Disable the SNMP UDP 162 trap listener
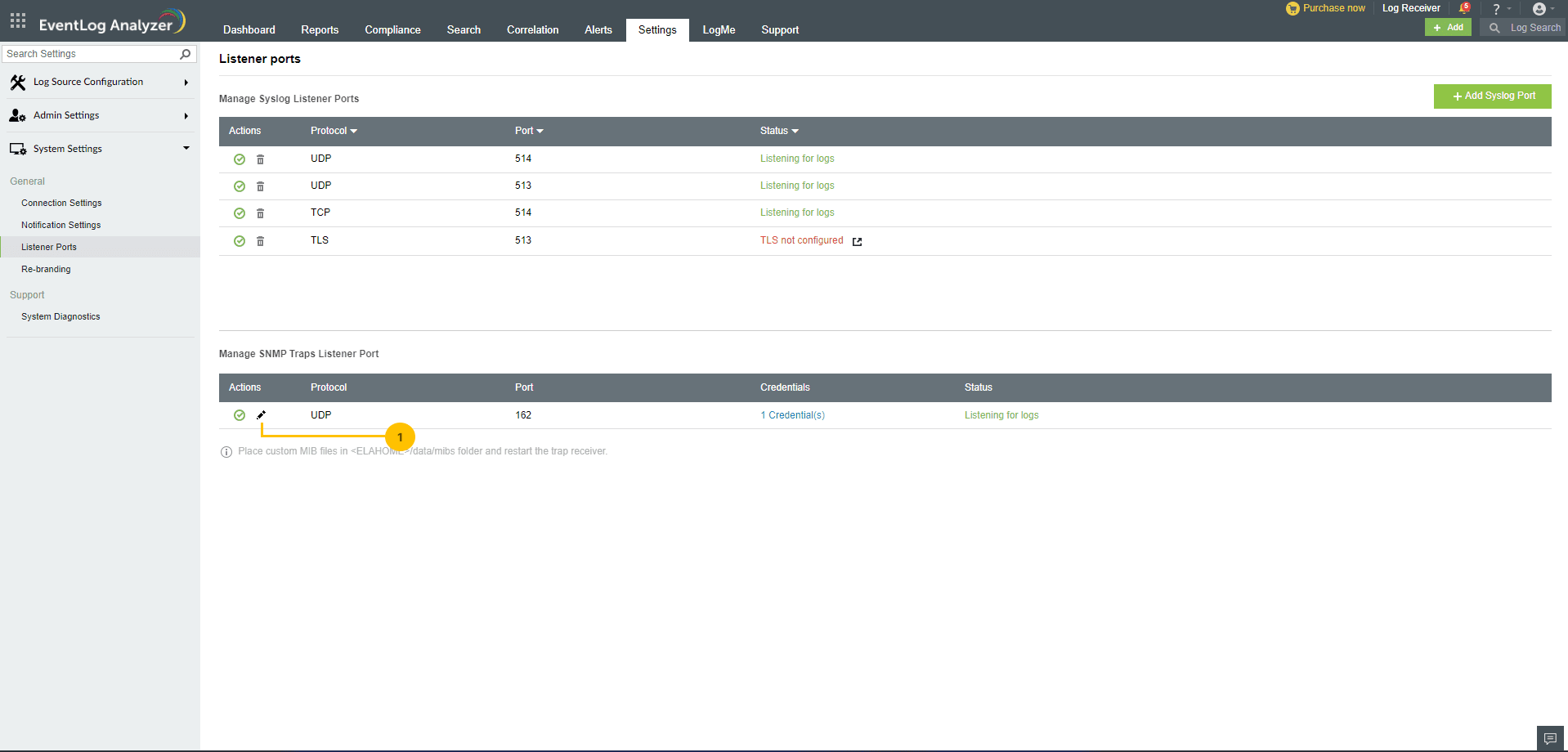This screenshot has height=752, width=1568. click(240, 415)
